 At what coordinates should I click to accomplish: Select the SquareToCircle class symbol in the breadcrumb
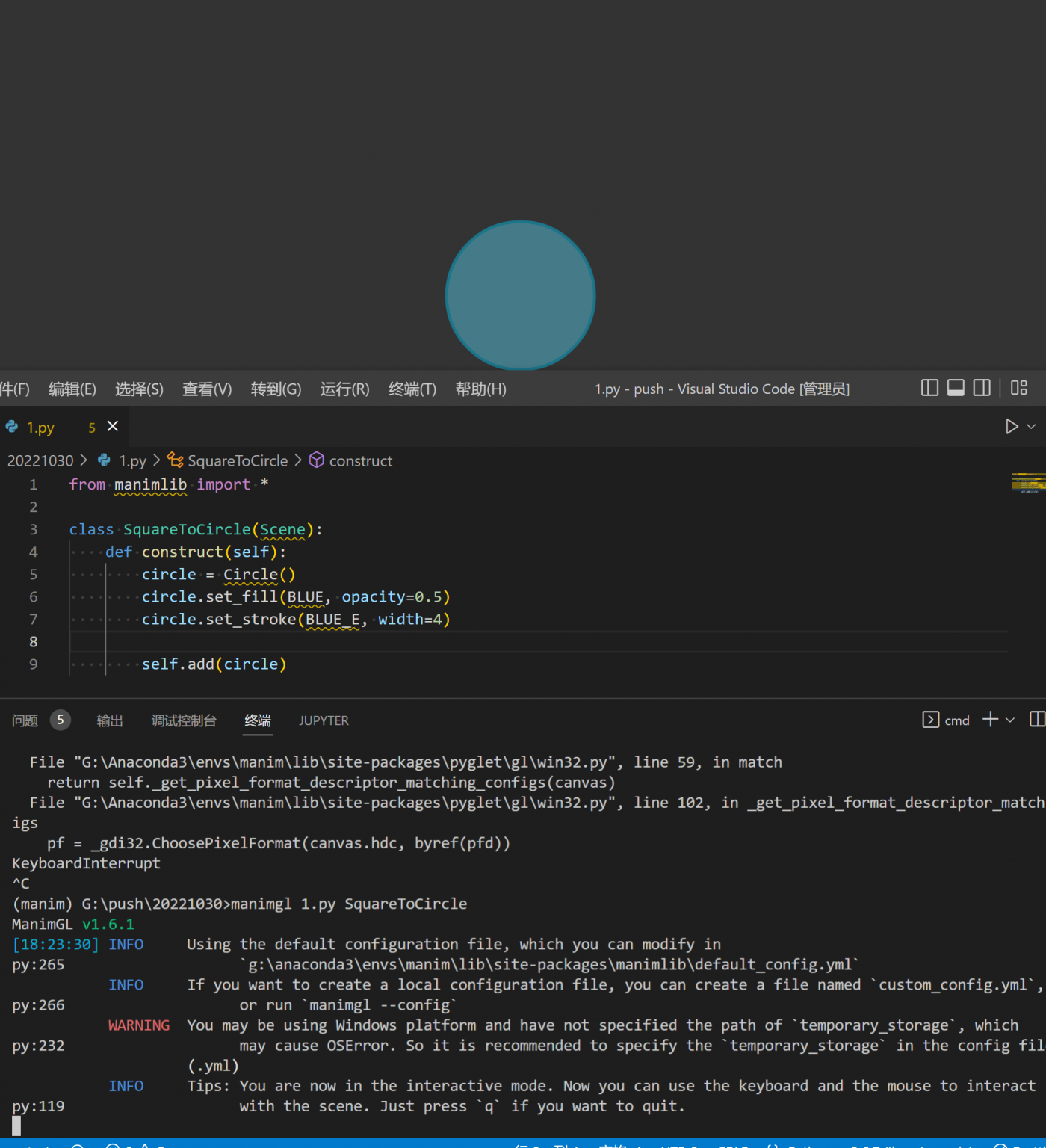[x=237, y=460]
